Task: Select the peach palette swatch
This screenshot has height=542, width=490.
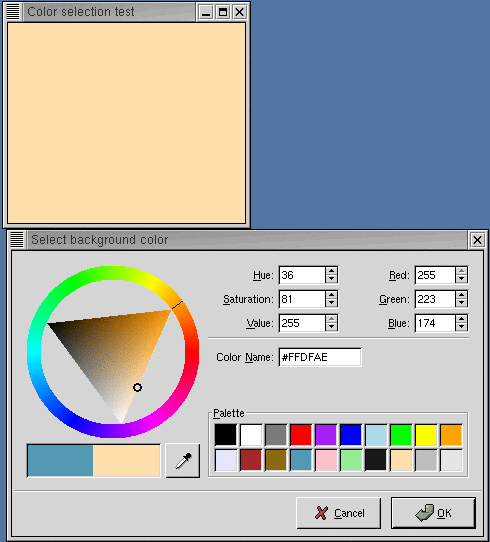Action: [x=401, y=460]
